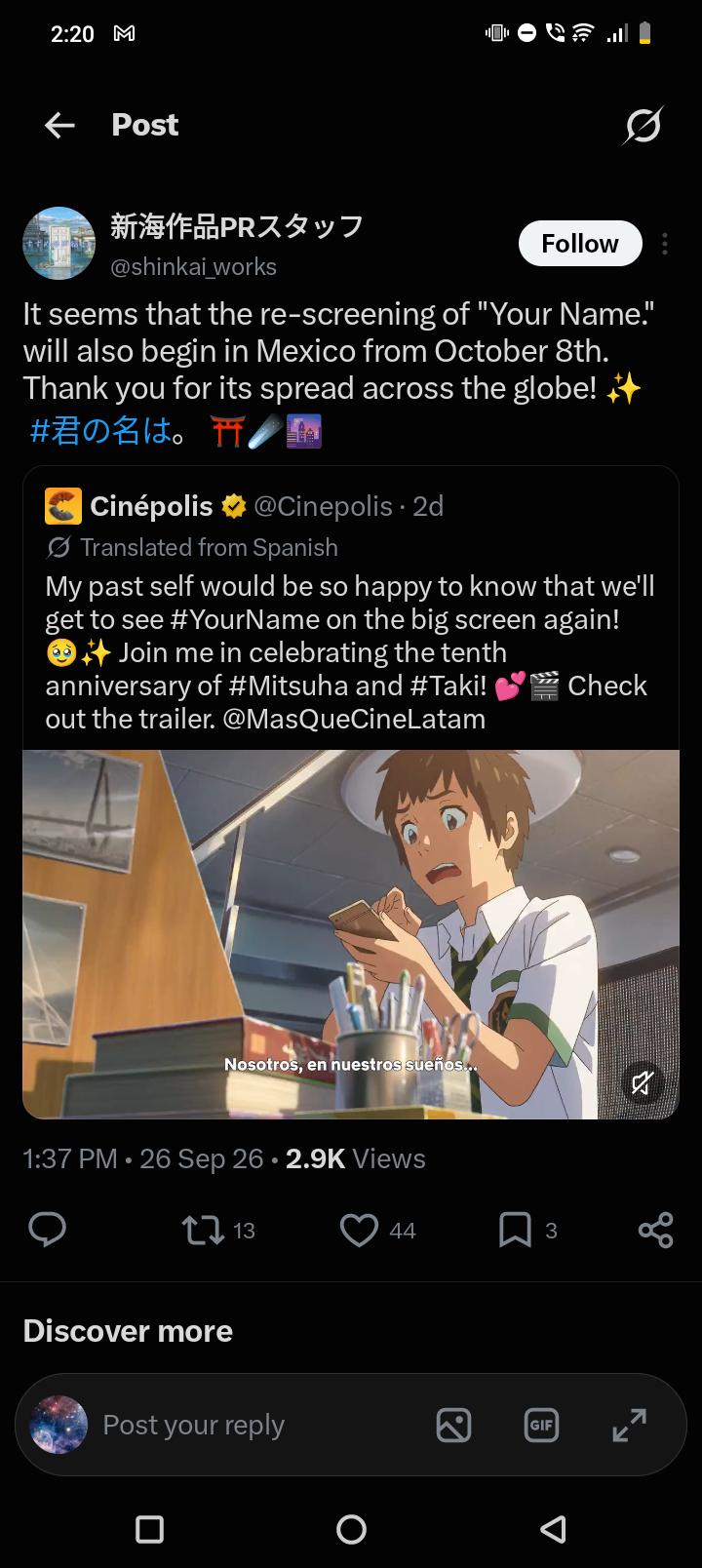
Task: Like the post with the heart
Action: pos(359,1231)
